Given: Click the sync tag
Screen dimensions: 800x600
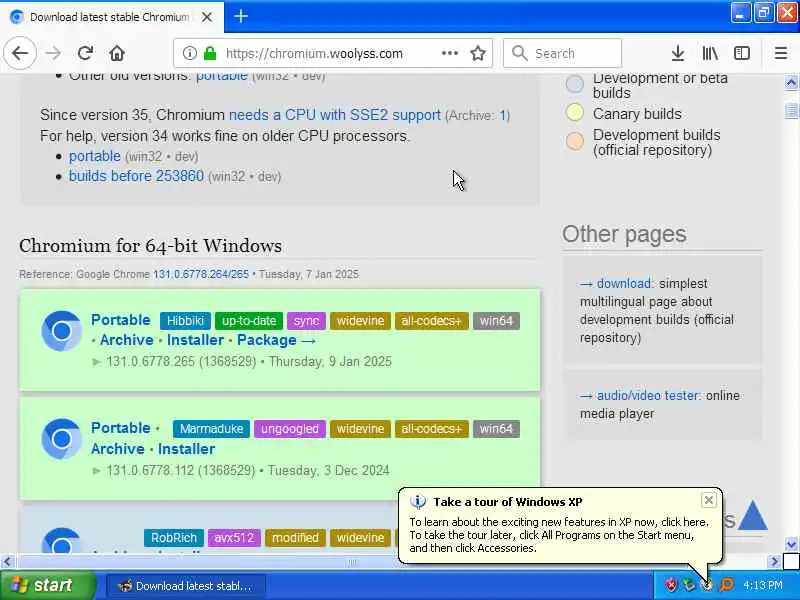Looking at the screenshot, I should 306,321.
